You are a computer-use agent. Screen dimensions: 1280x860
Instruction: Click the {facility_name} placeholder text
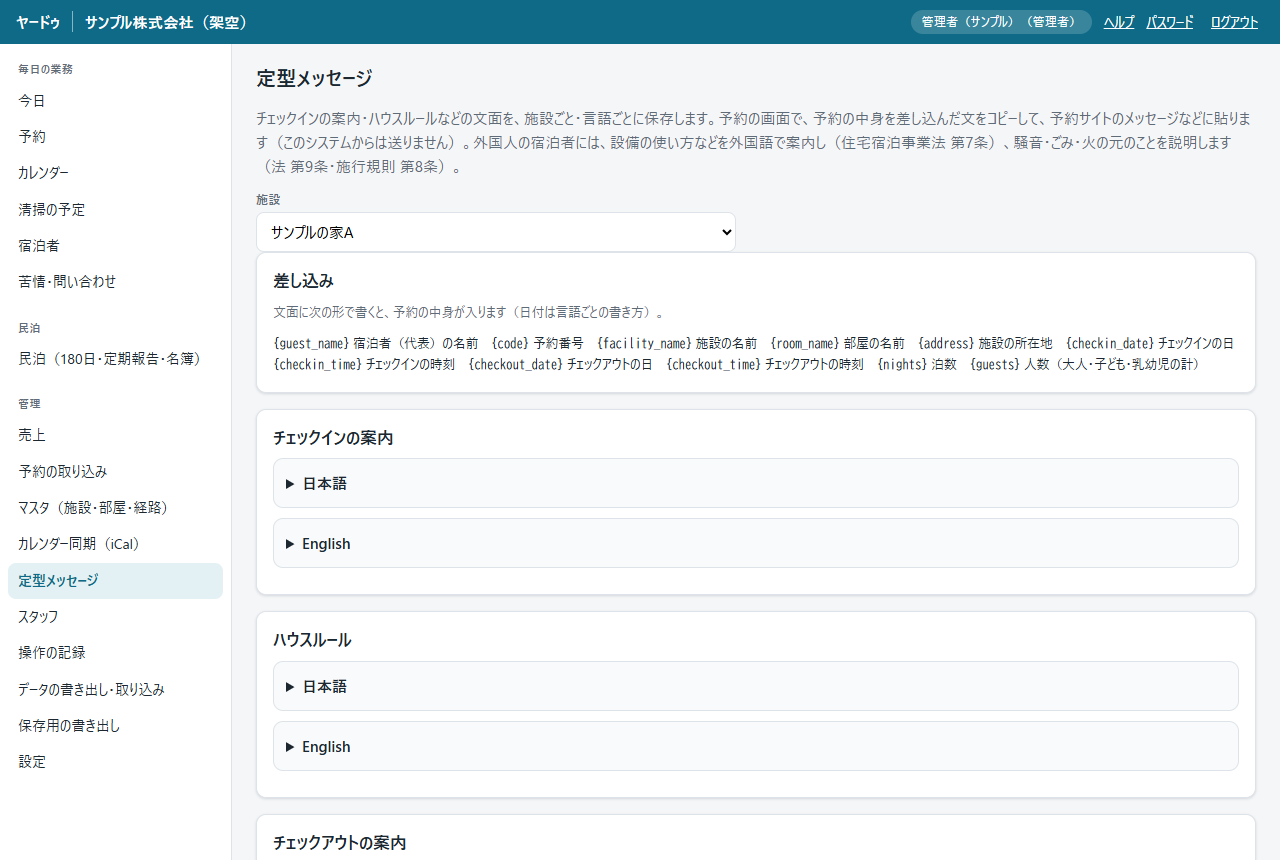click(x=644, y=343)
